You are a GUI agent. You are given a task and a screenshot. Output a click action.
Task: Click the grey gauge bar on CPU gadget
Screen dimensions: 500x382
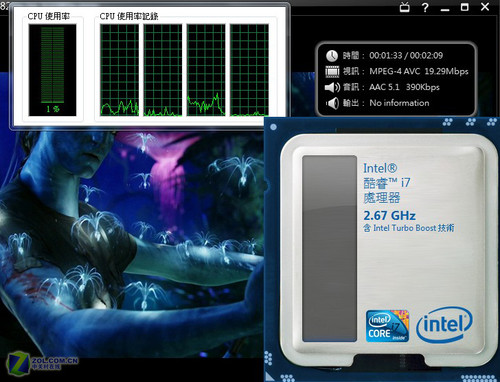329,248
